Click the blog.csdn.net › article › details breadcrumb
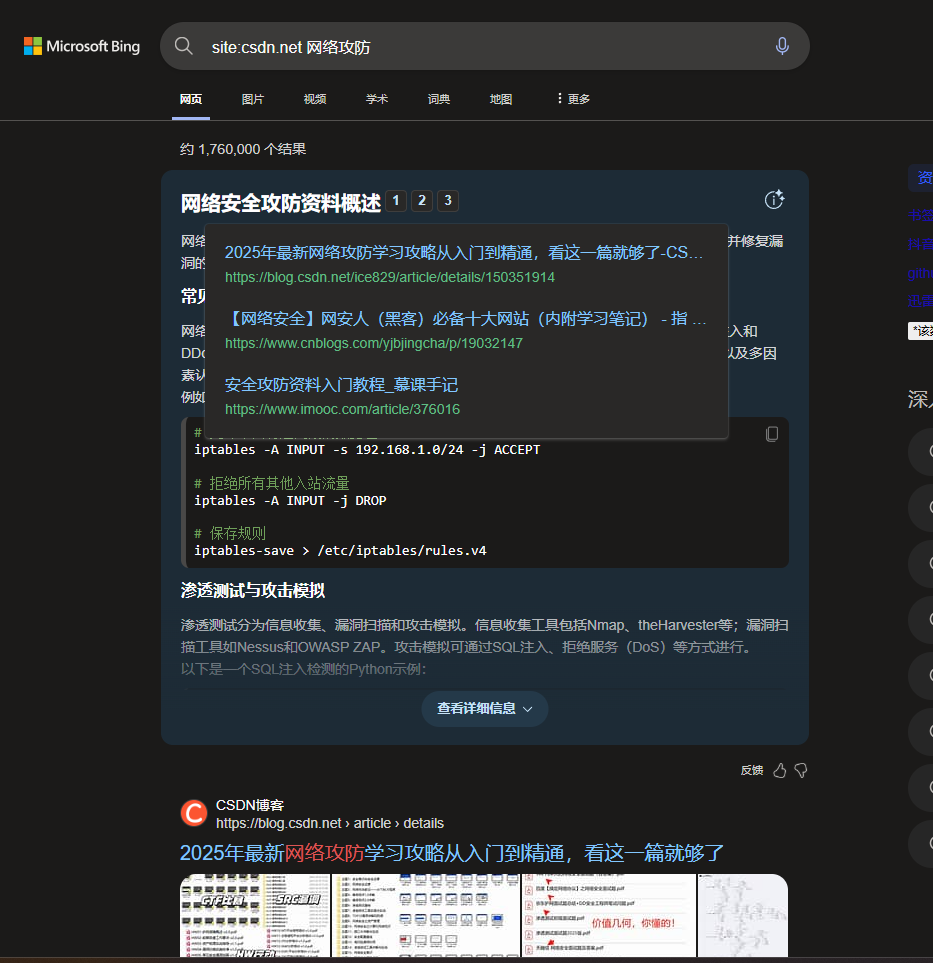The height and width of the screenshot is (963, 933). tap(330, 823)
